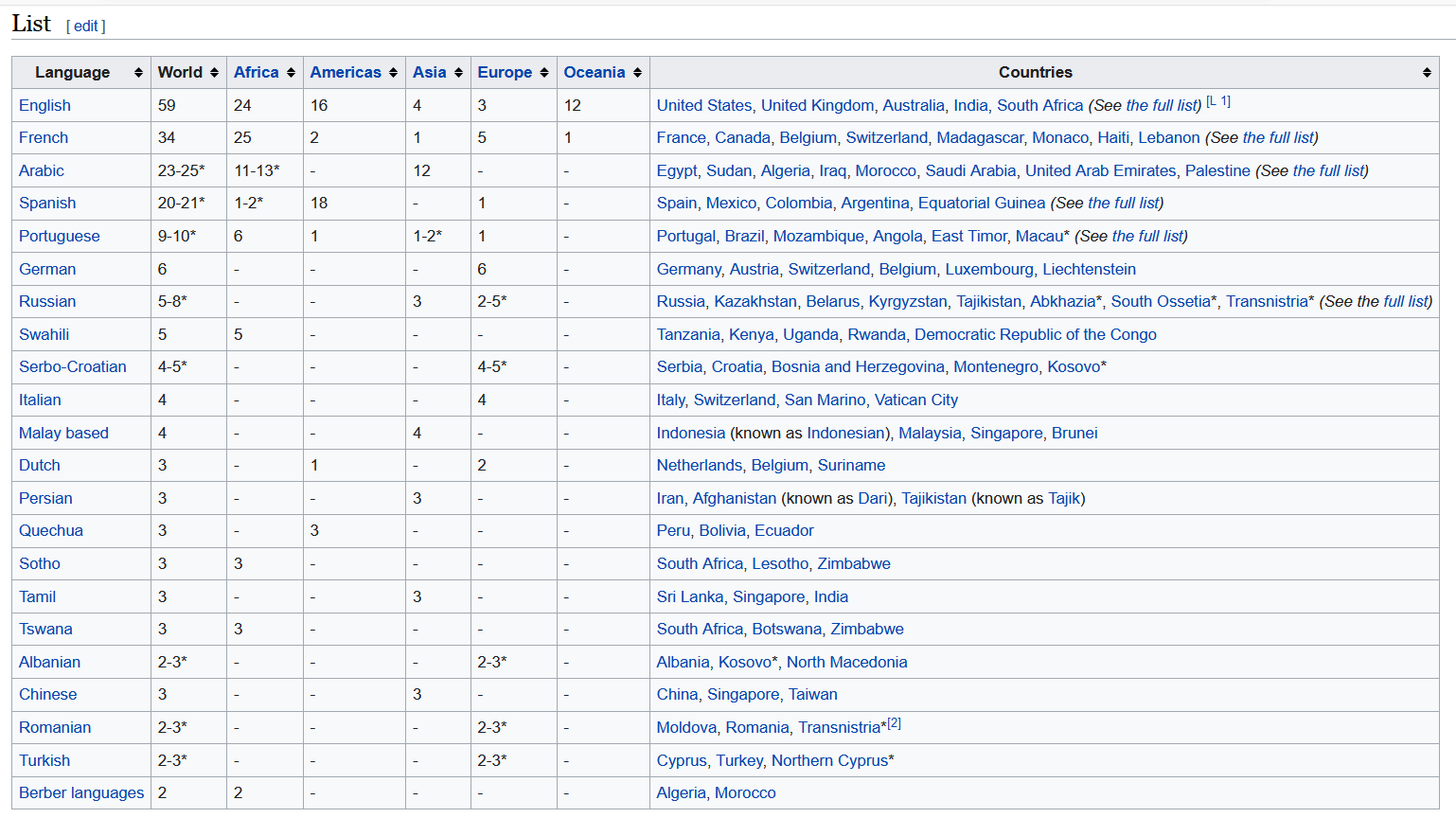This screenshot has height=818, width=1456.
Task: Open the East Timor link
Action: (969, 236)
